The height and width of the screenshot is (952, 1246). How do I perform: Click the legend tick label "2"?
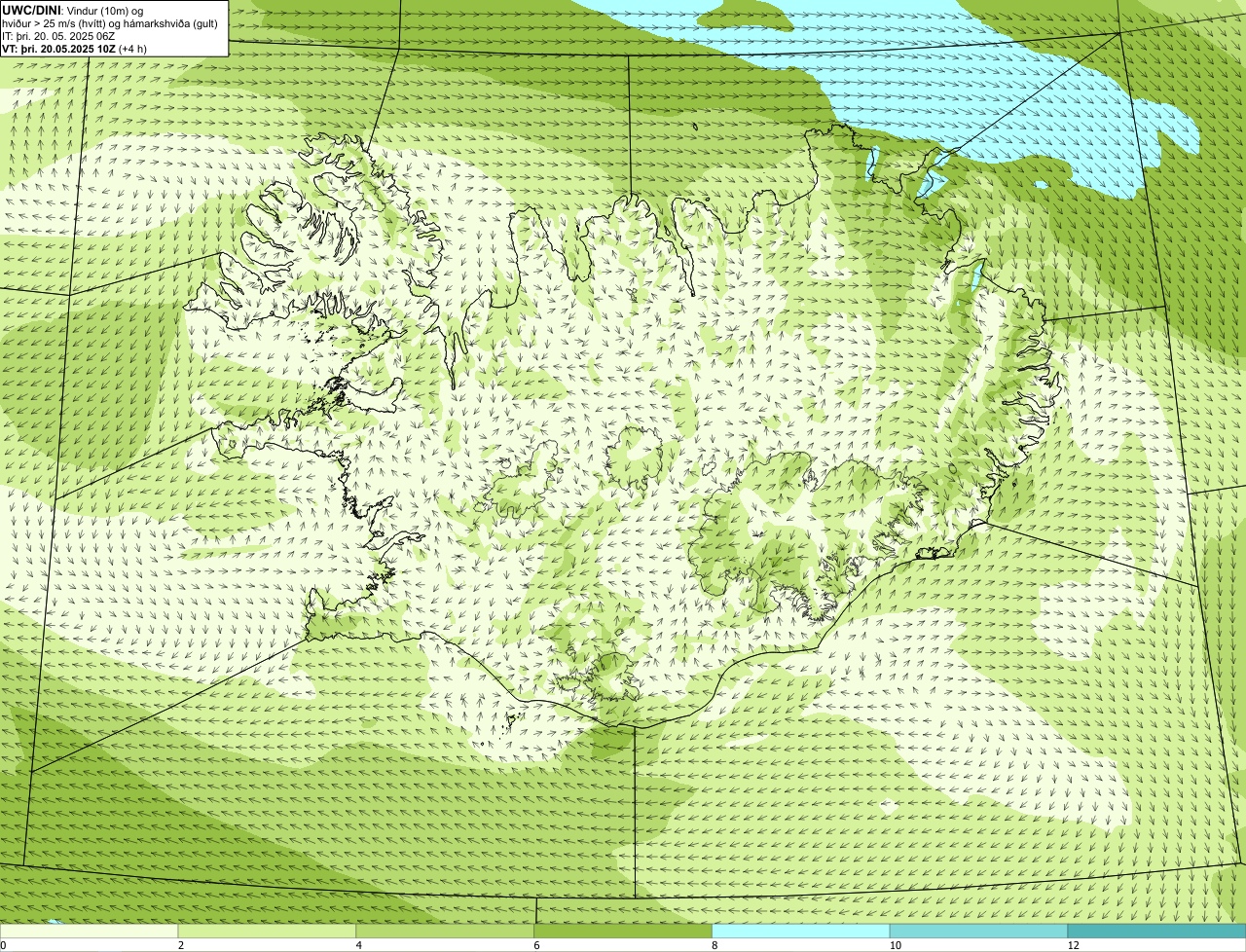[181, 945]
